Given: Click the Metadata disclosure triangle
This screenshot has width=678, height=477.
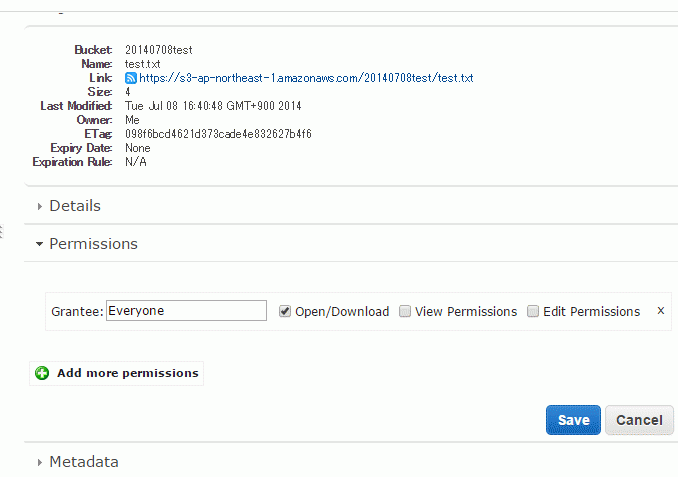Looking at the screenshot, I should [x=39, y=462].
